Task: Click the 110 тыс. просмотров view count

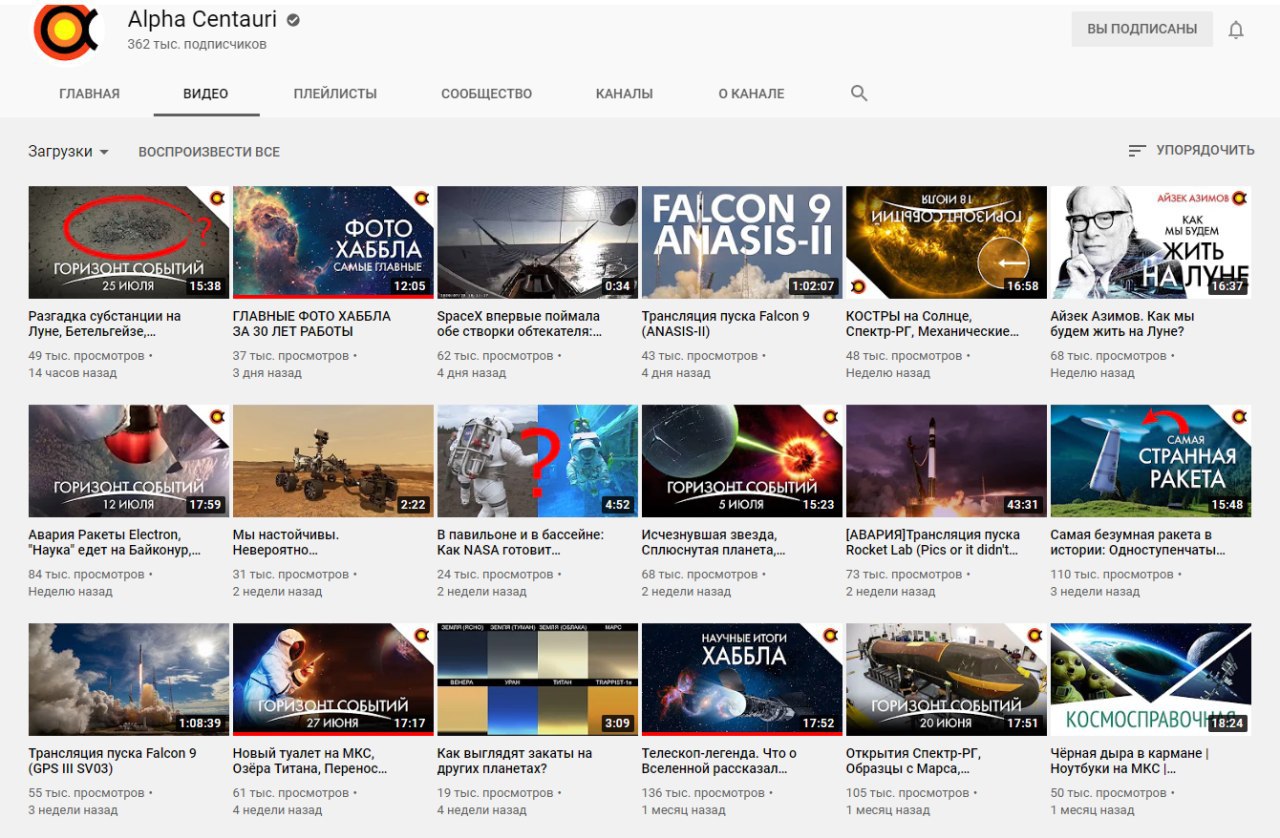Action: 1113,575
